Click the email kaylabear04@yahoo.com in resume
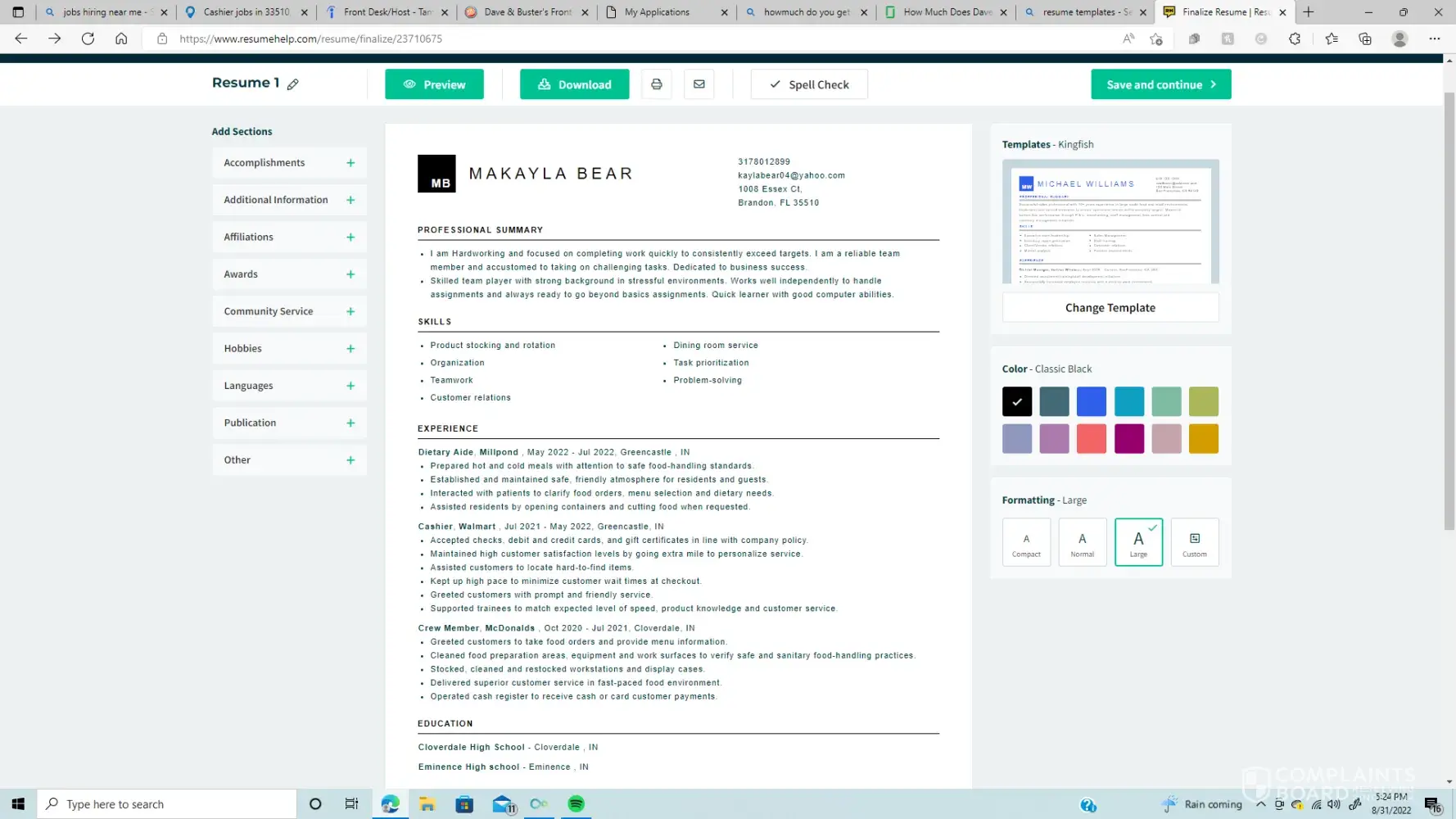This screenshot has height=819, width=1456. pos(791,175)
